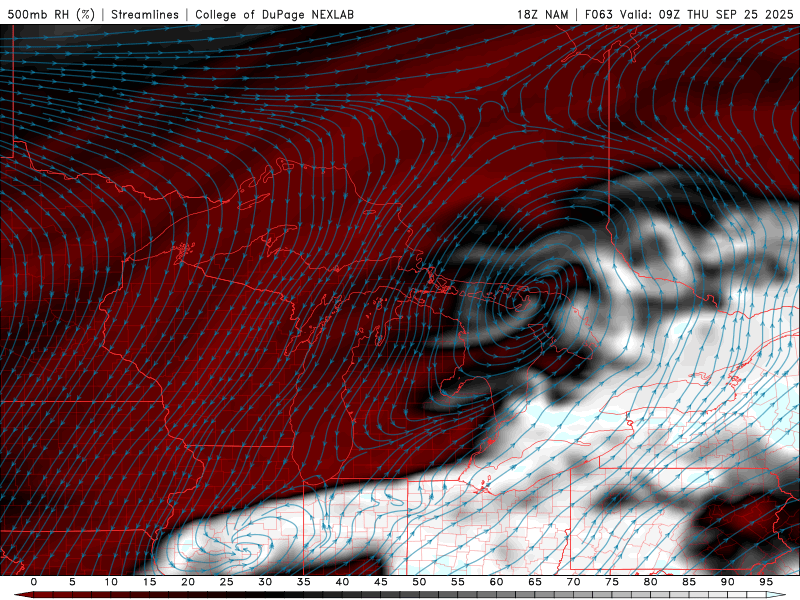Viewport: 800px width, 600px height.
Task: Select the "5" tick label on scale
Action: coord(72,582)
